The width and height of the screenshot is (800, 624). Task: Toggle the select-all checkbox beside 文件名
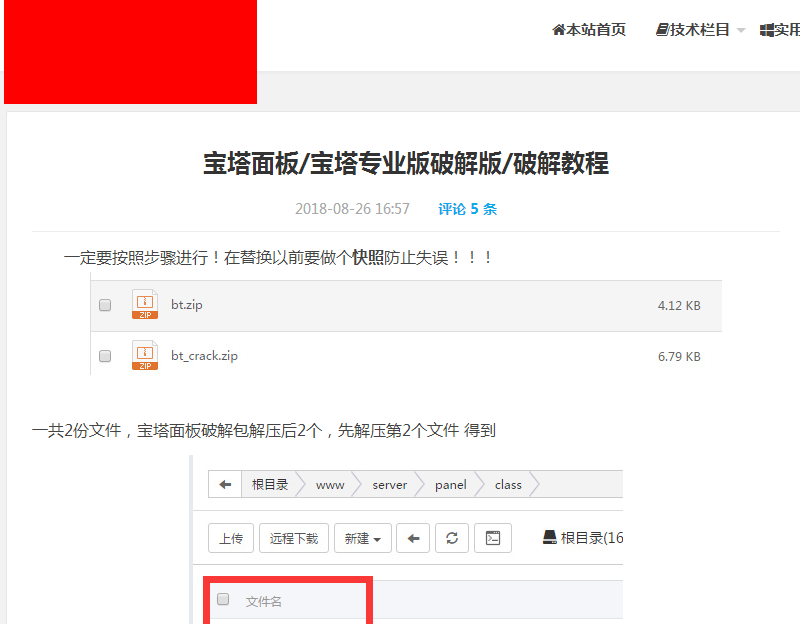click(223, 598)
